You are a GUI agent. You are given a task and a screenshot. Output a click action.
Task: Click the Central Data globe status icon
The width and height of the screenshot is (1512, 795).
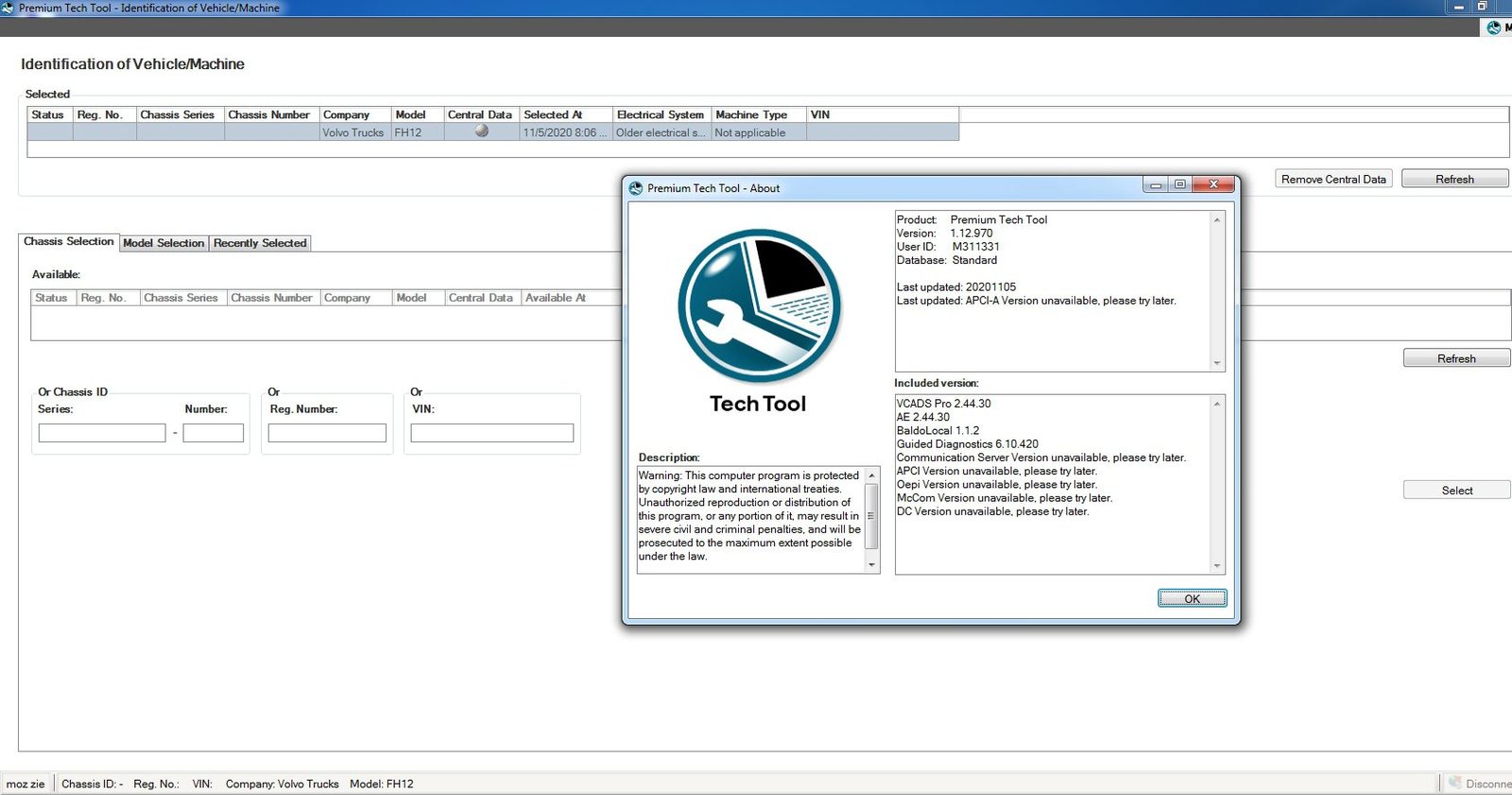481,132
